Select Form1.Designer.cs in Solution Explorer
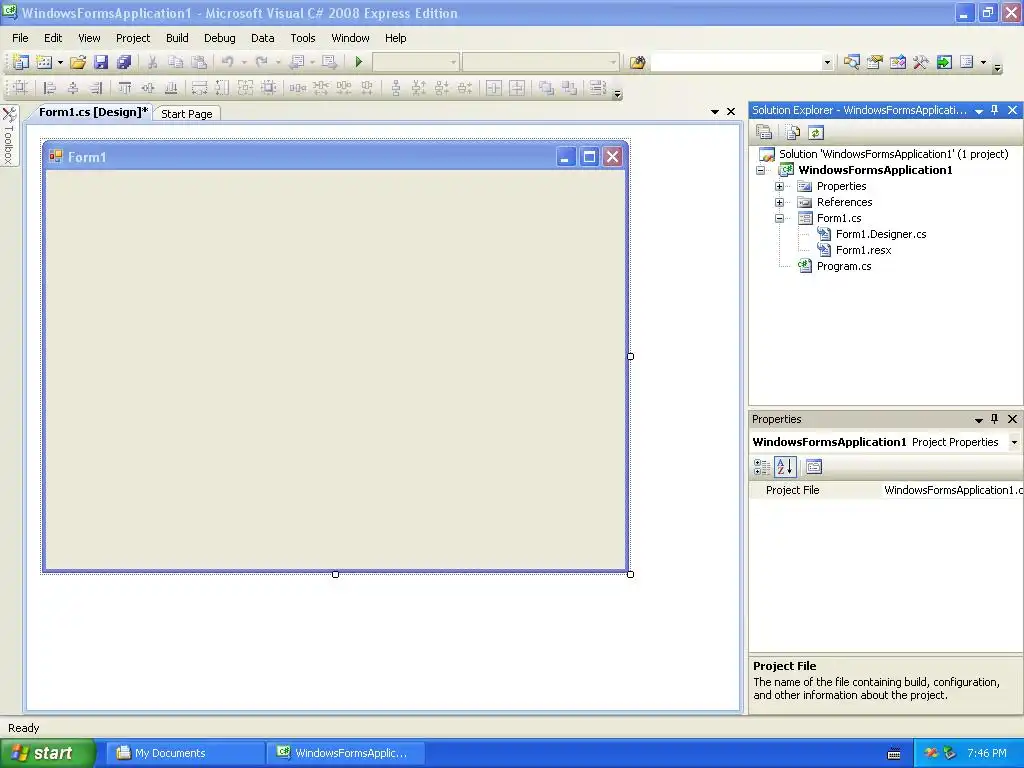Screen dimensions: 1024x768 coord(881,234)
